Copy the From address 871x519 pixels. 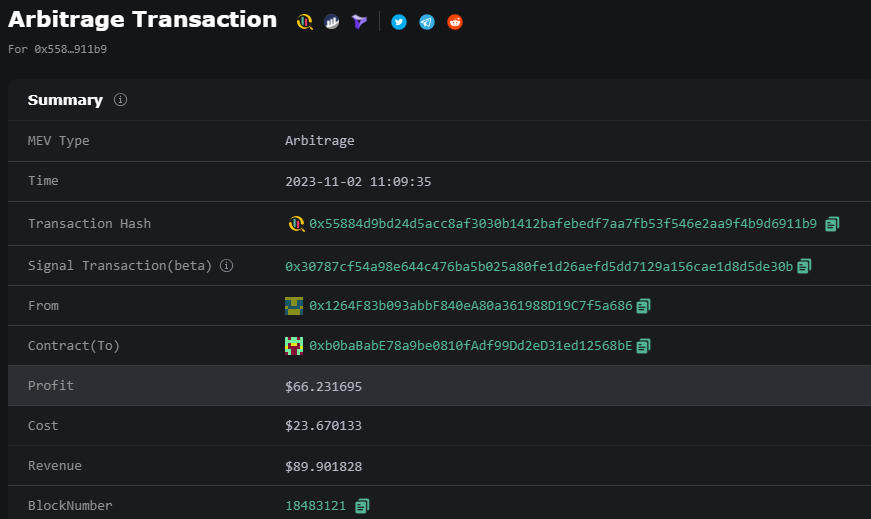click(644, 306)
